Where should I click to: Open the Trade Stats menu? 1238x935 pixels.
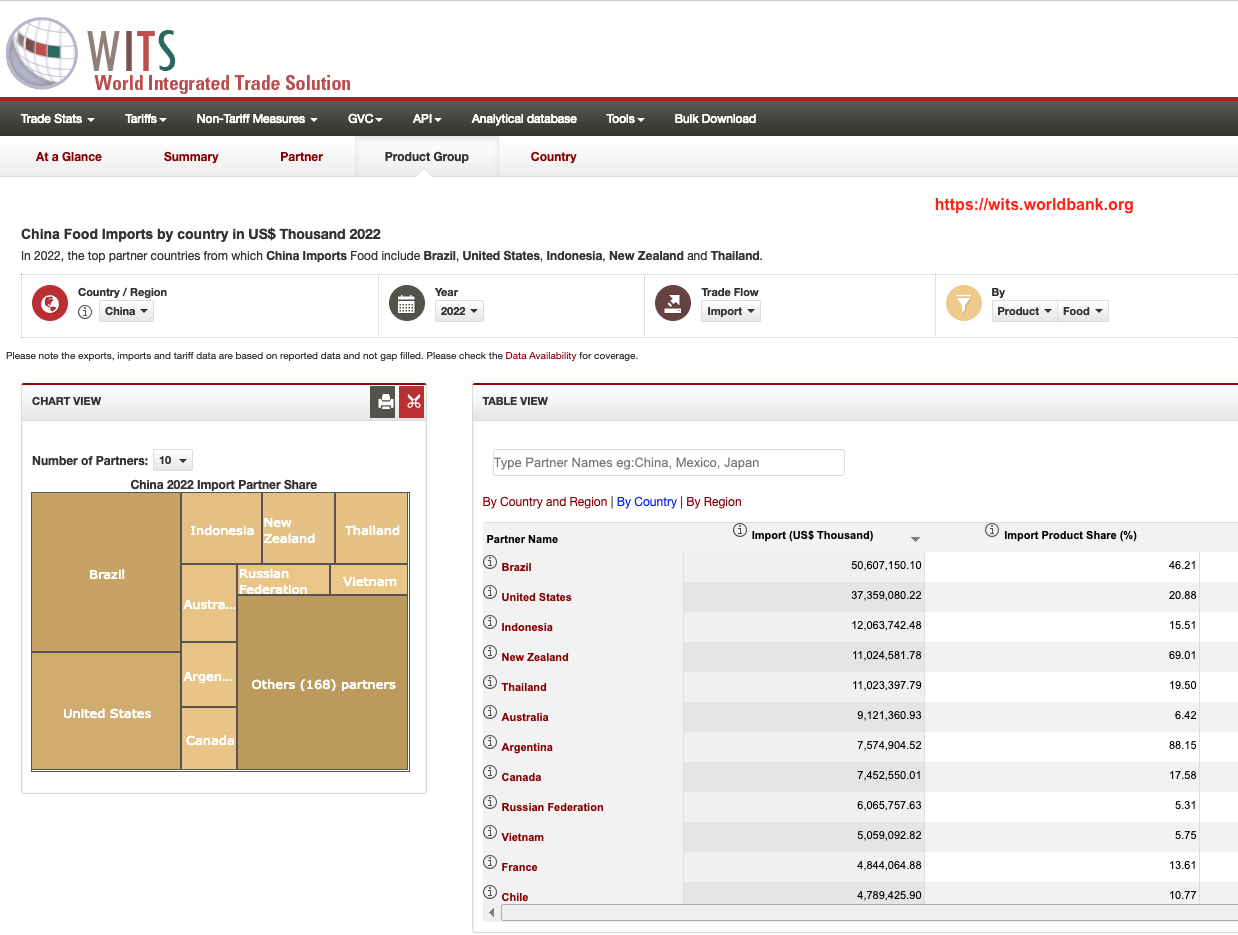coord(57,119)
